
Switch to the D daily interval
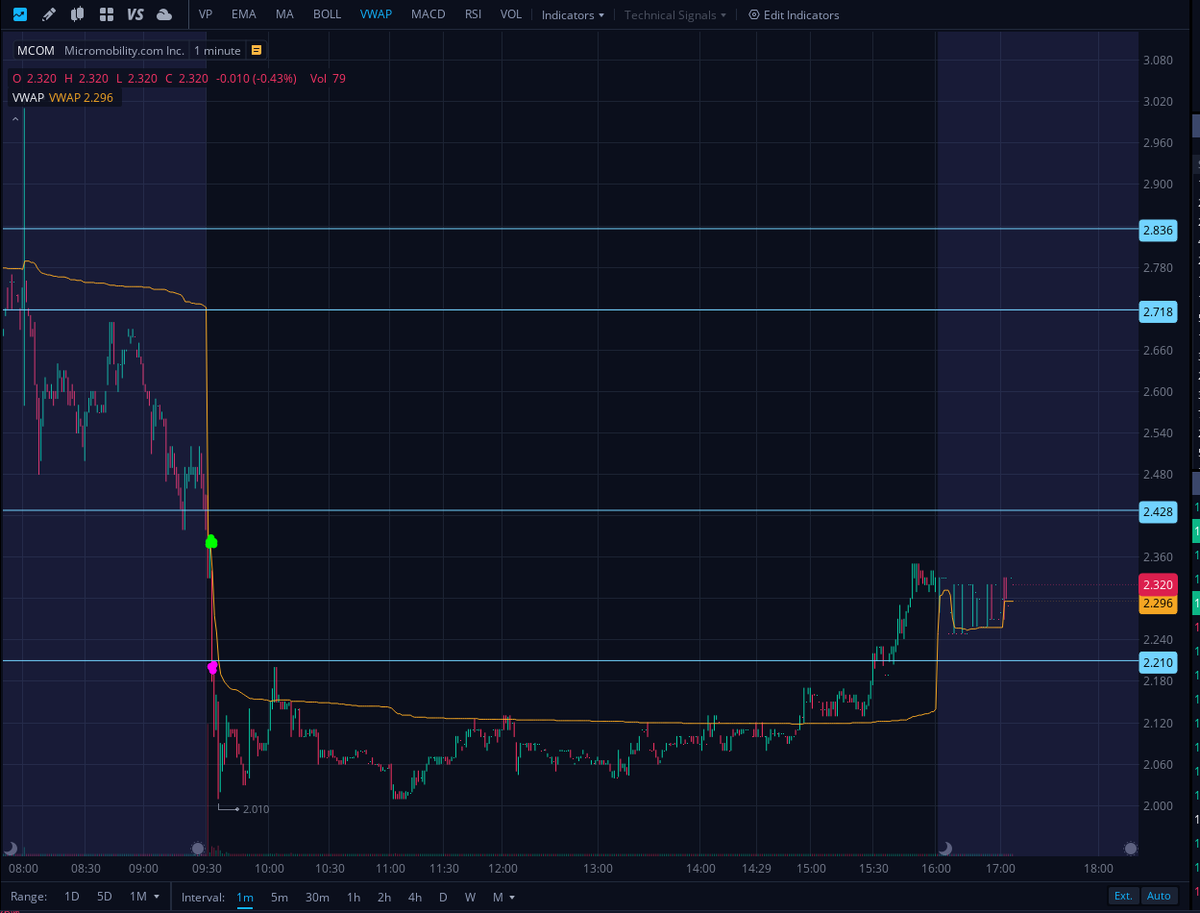(443, 897)
